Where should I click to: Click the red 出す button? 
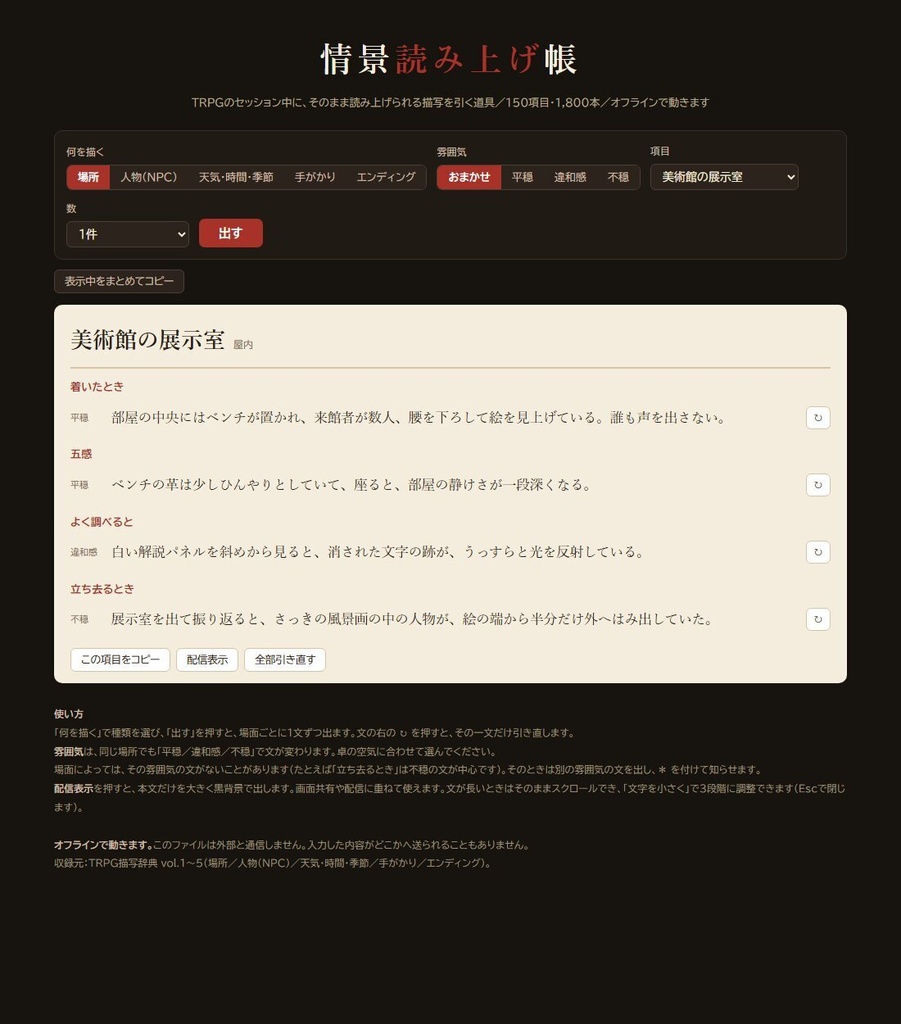[x=231, y=233]
